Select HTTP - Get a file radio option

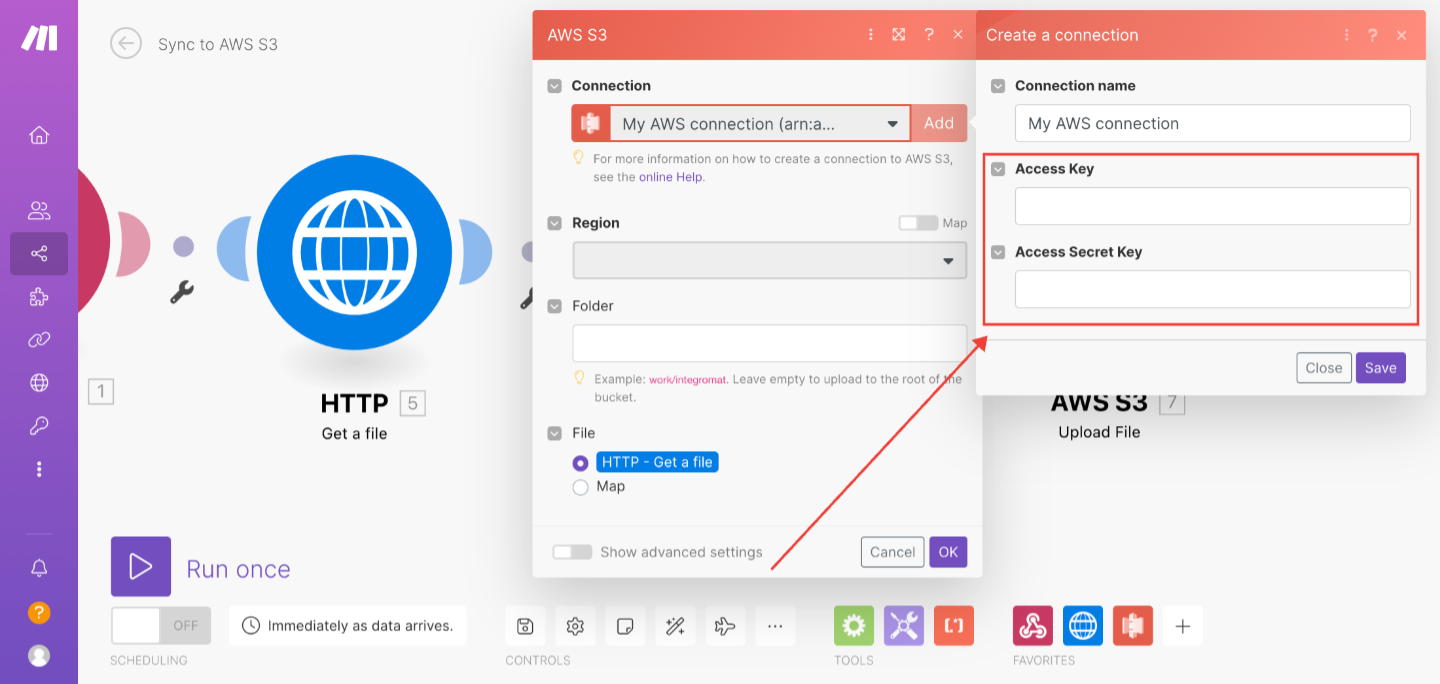click(x=580, y=463)
